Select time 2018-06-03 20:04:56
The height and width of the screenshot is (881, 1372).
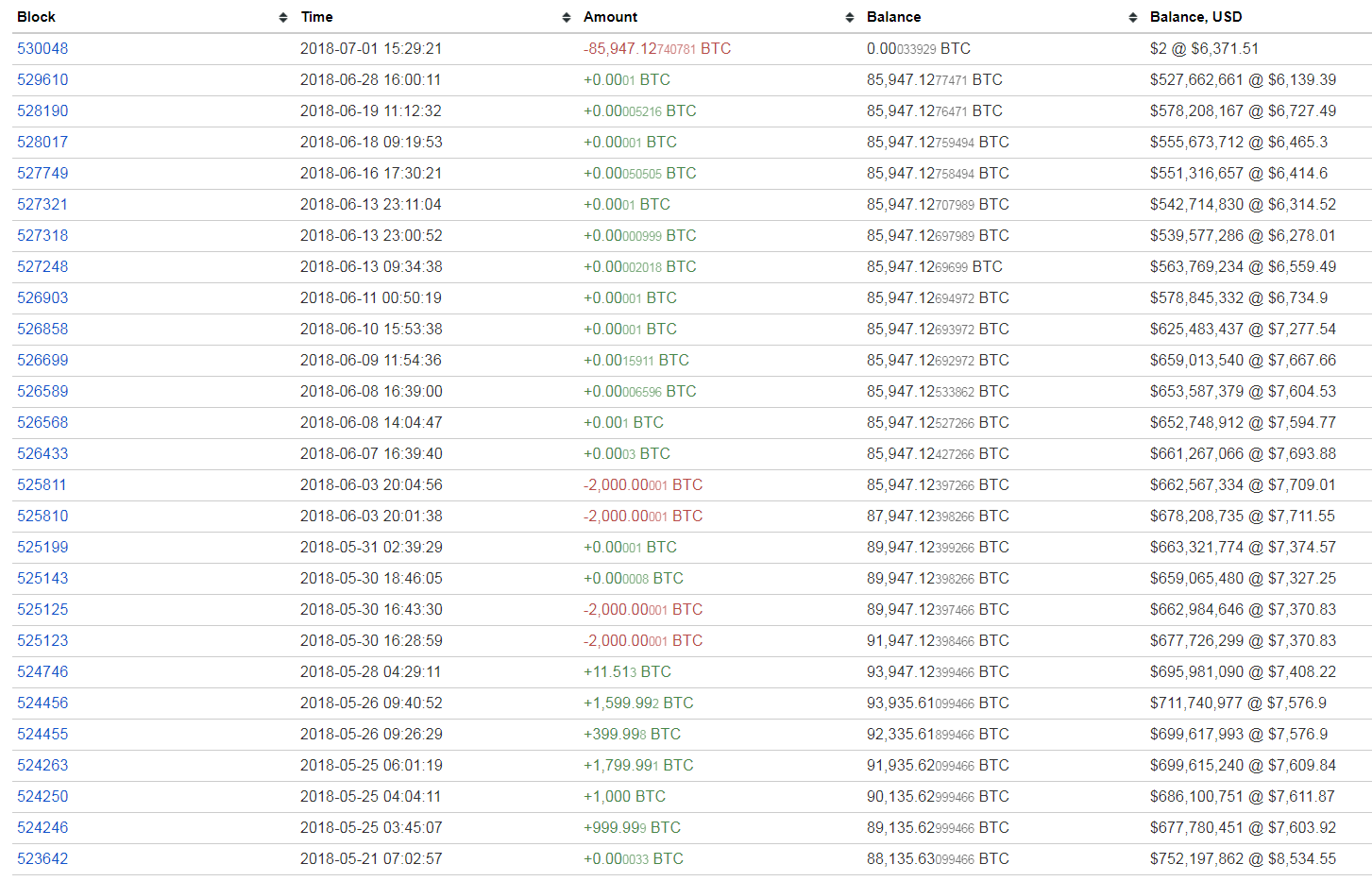[x=371, y=485]
